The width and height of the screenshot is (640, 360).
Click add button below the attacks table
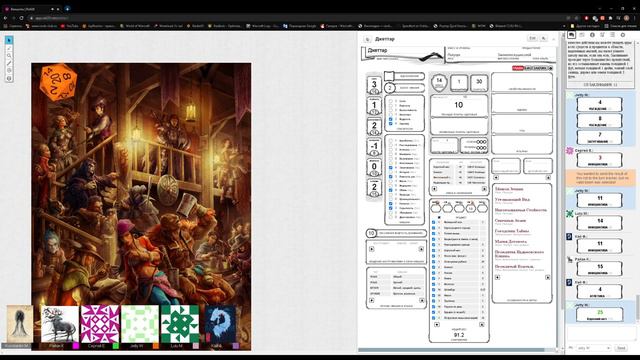coord(434,189)
